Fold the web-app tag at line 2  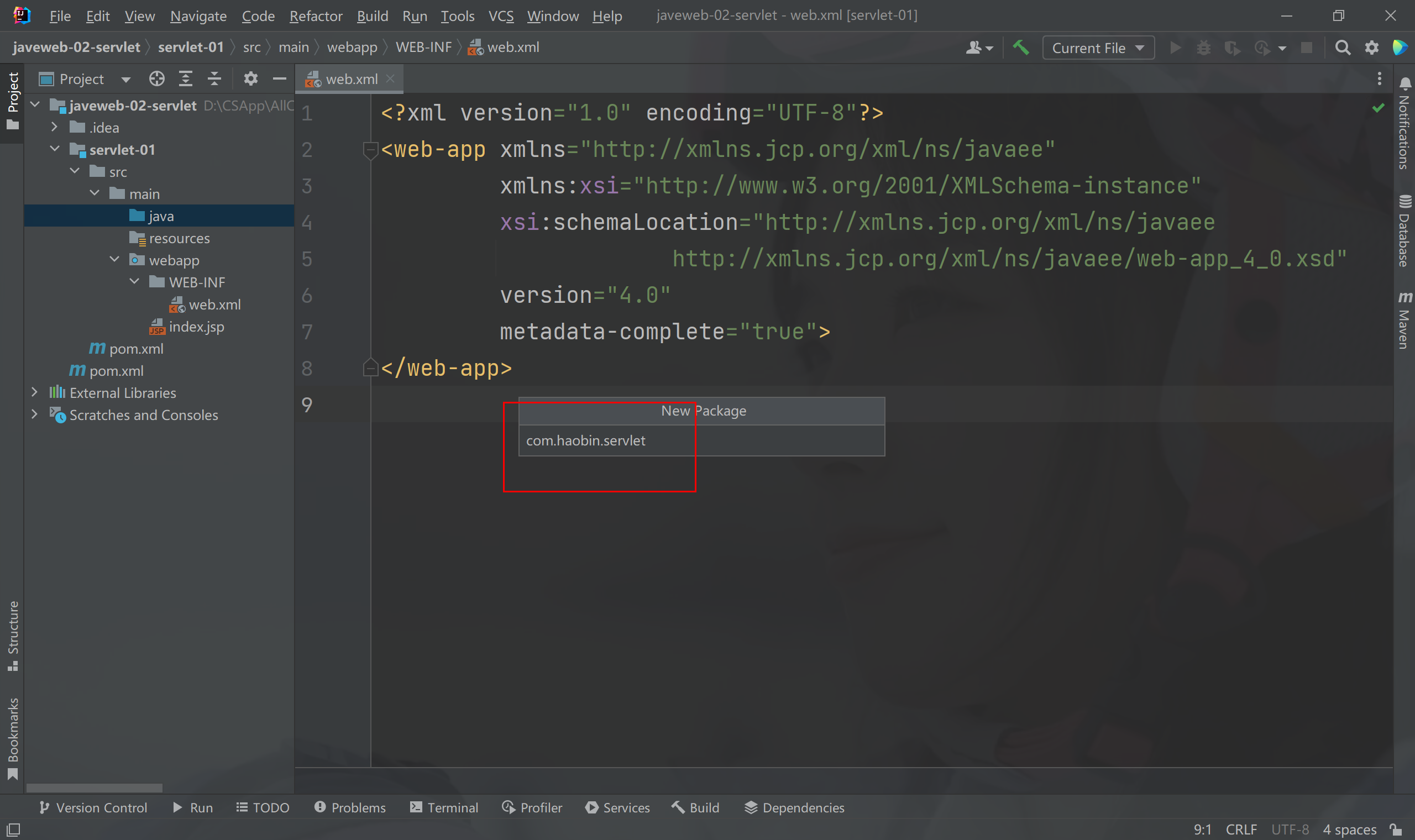point(370,150)
